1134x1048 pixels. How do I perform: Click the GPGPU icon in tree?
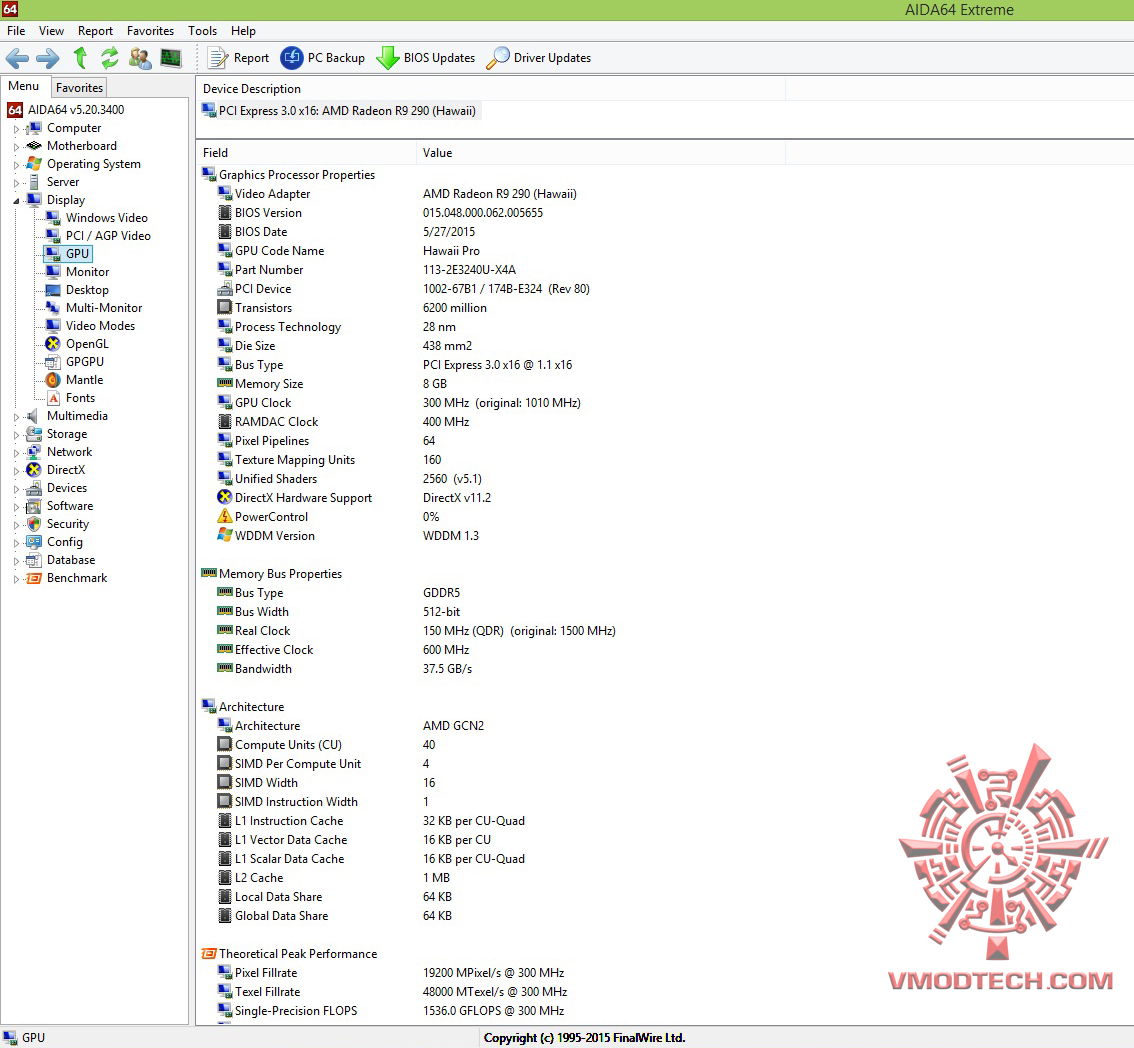[53, 362]
